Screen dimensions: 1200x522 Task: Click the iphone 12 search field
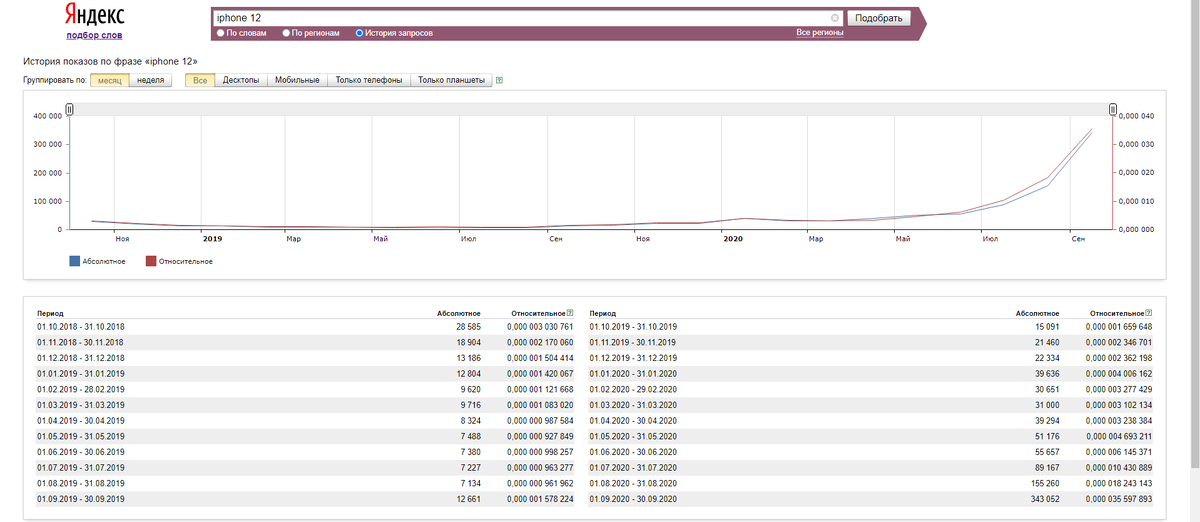(x=526, y=18)
